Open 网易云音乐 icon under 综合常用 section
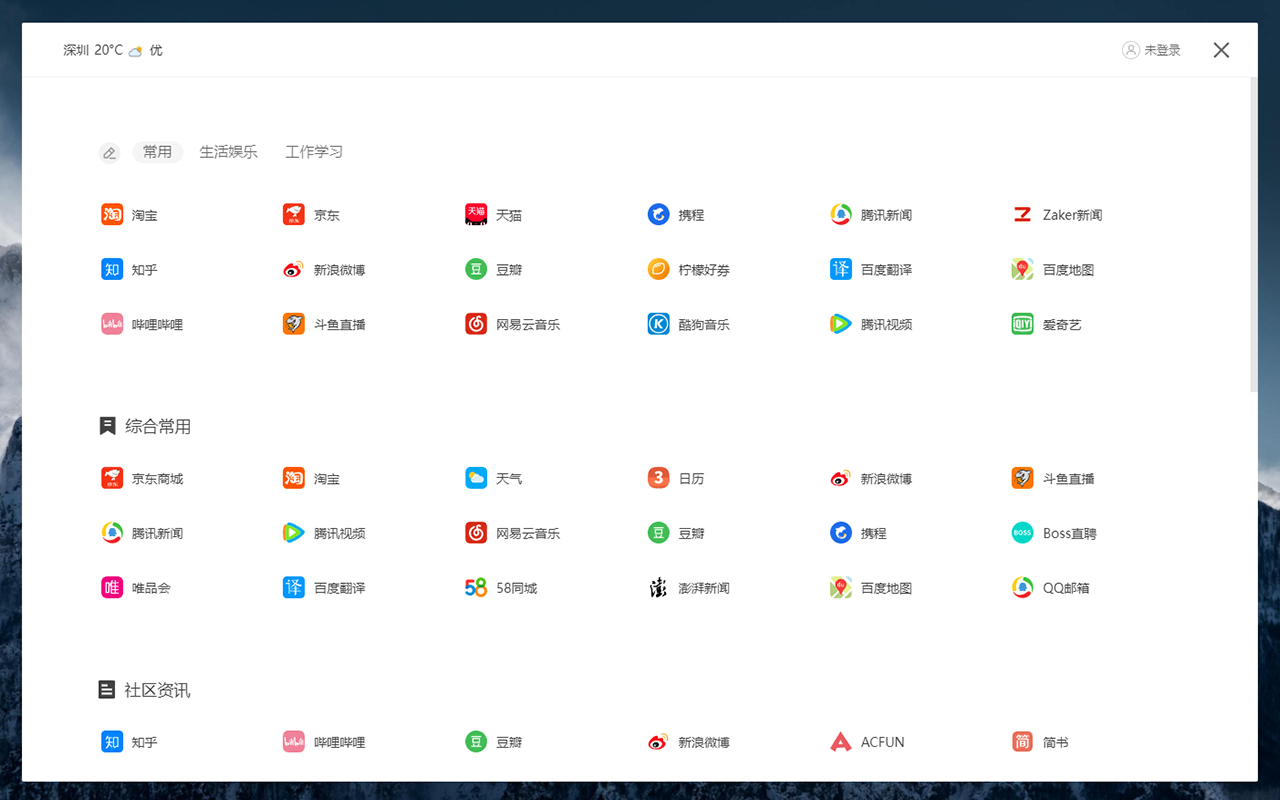This screenshot has height=800, width=1280. (x=476, y=534)
